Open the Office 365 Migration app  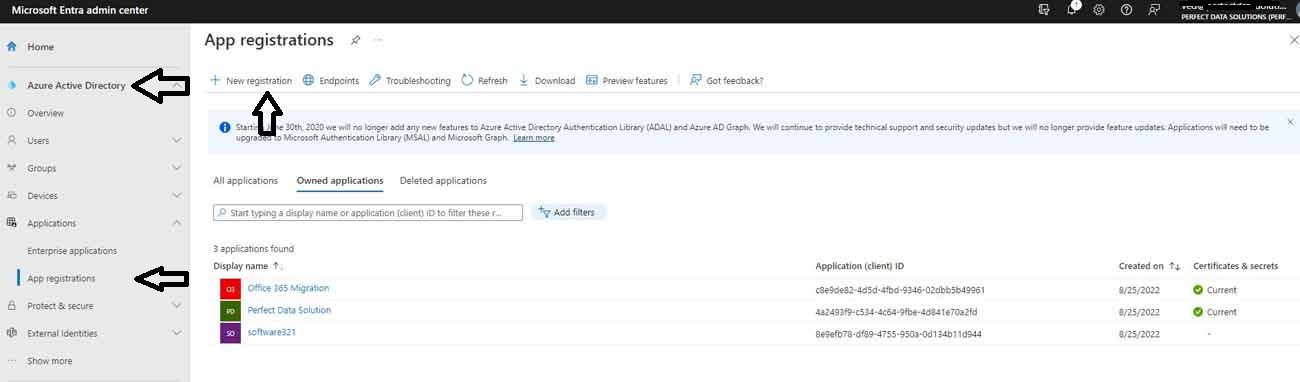click(x=288, y=288)
